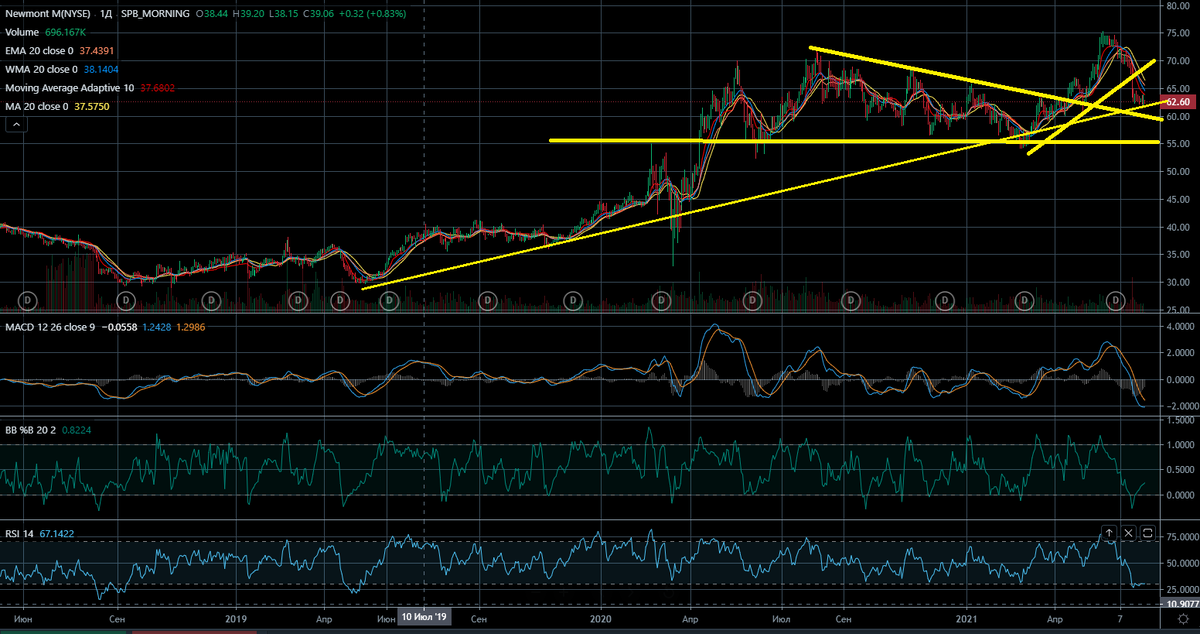Viewport: 1200px width, 634px height.
Task: Click the 80.00 price axis label
Action: [1178, 6]
